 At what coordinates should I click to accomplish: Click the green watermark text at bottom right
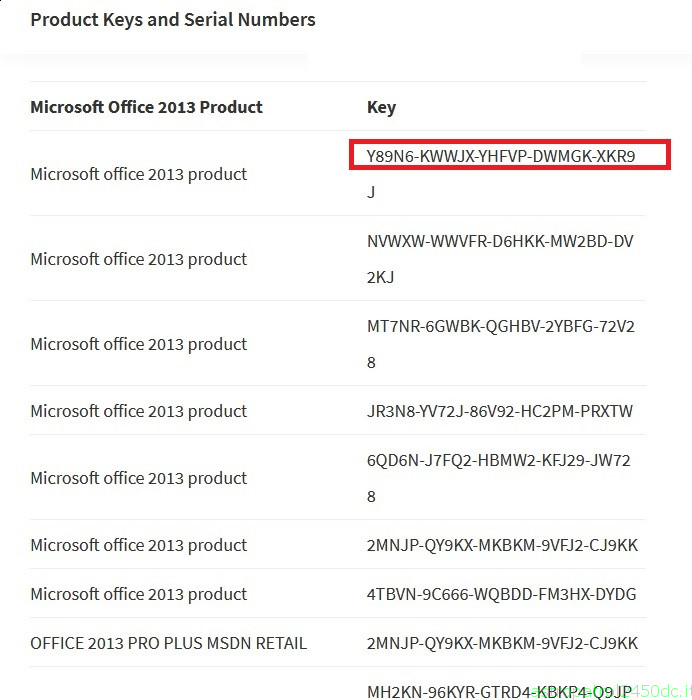point(640,690)
